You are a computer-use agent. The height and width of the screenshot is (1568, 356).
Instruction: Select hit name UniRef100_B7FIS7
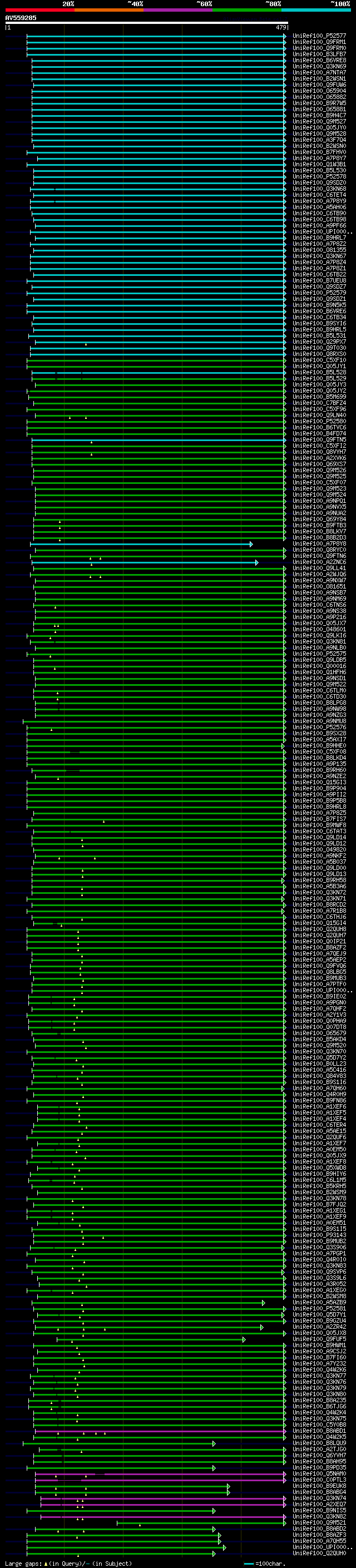[x=319, y=819]
